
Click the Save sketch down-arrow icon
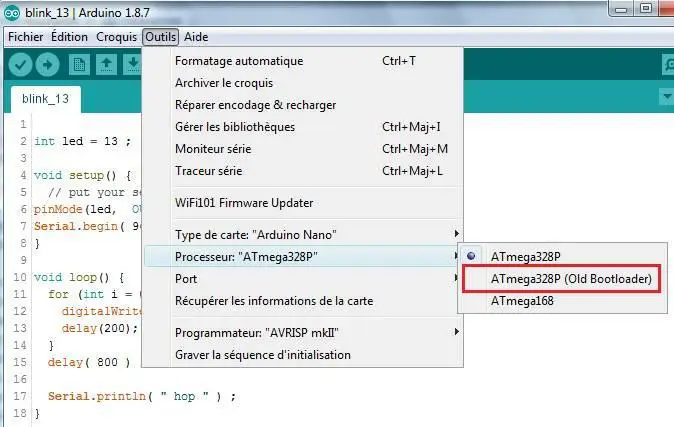coord(132,65)
